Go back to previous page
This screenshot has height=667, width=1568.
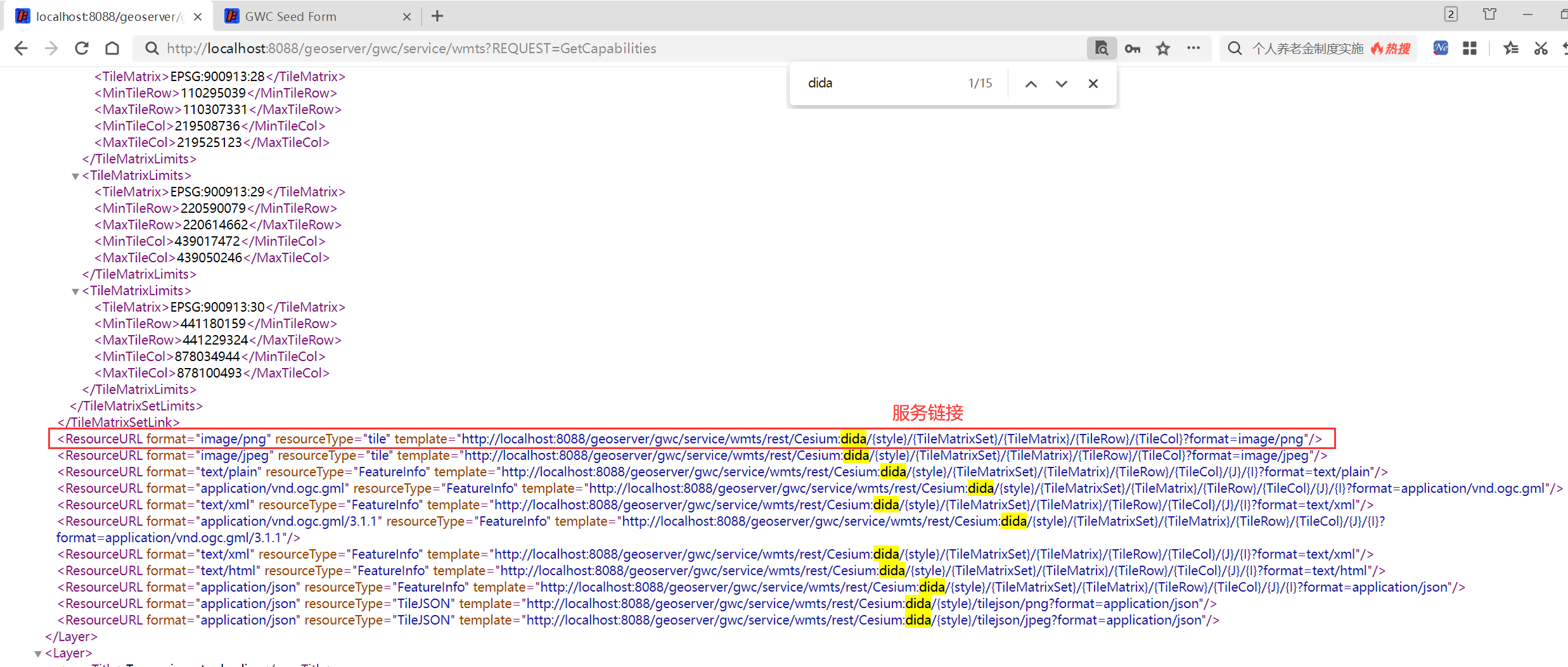point(21,49)
